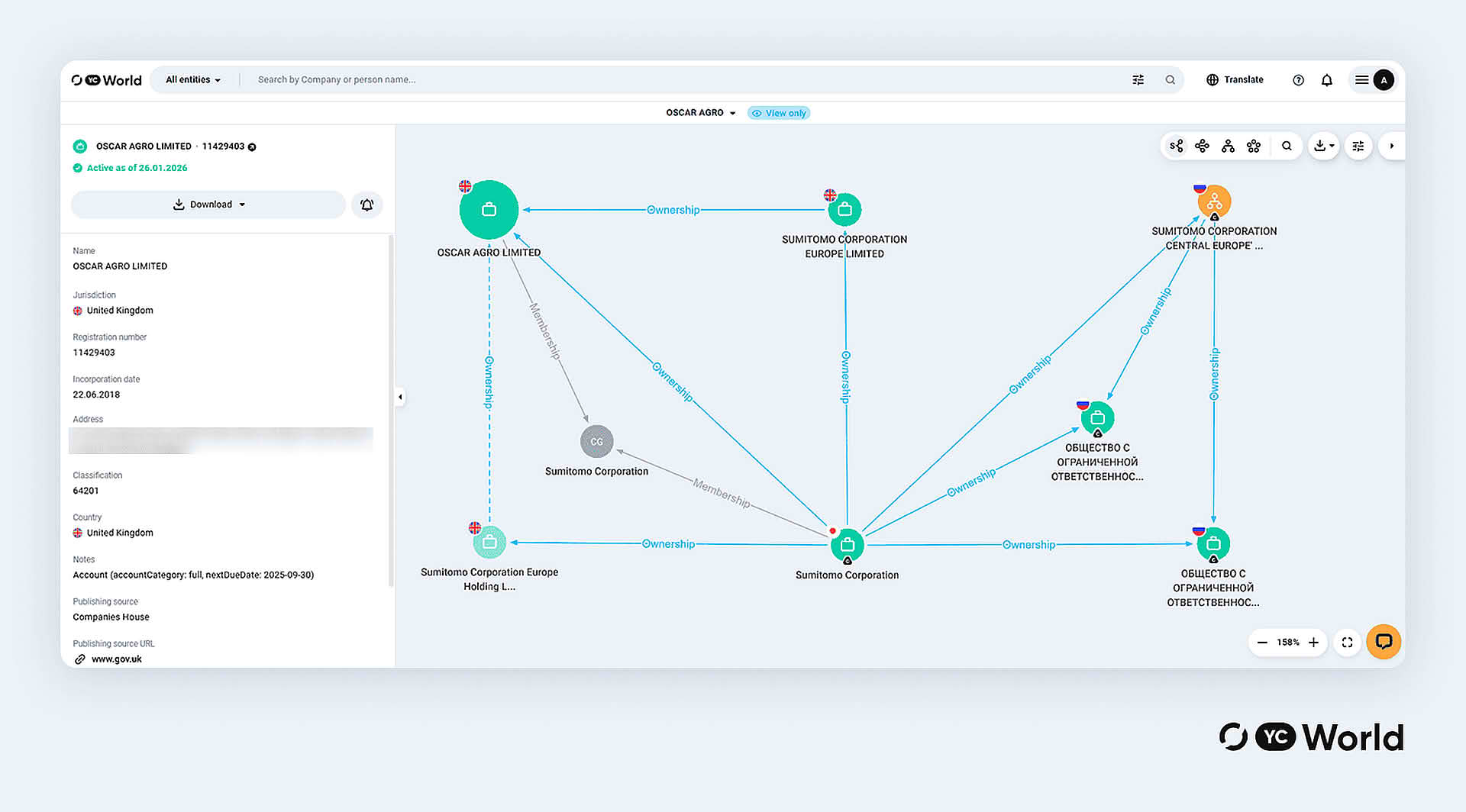Zoom in with the plus button
Screen dimensions: 1466x812
(x=1313, y=643)
